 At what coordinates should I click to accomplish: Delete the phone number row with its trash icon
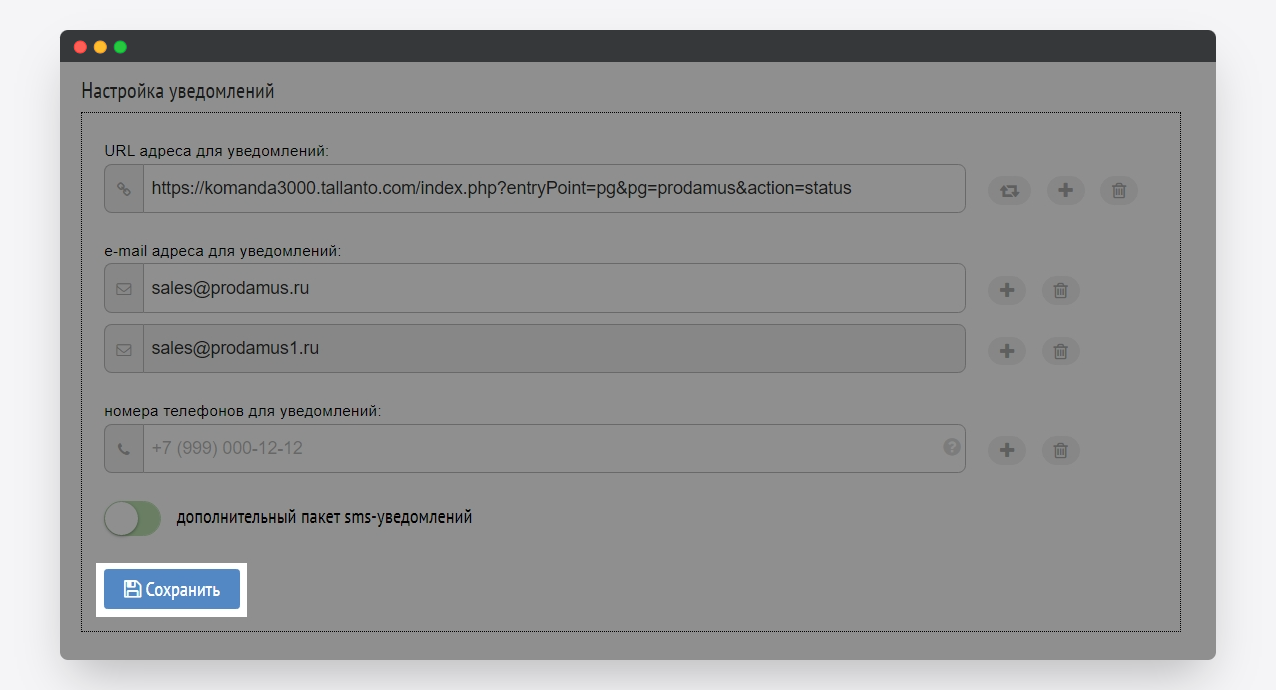pyautogui.click(x=1061, y=450)
